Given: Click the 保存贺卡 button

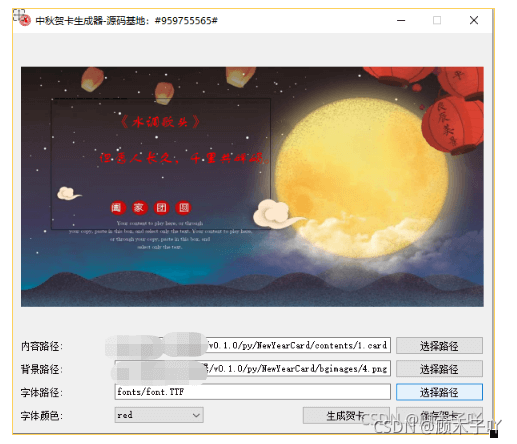Looking at the screenshot, I should pos(439,415).
